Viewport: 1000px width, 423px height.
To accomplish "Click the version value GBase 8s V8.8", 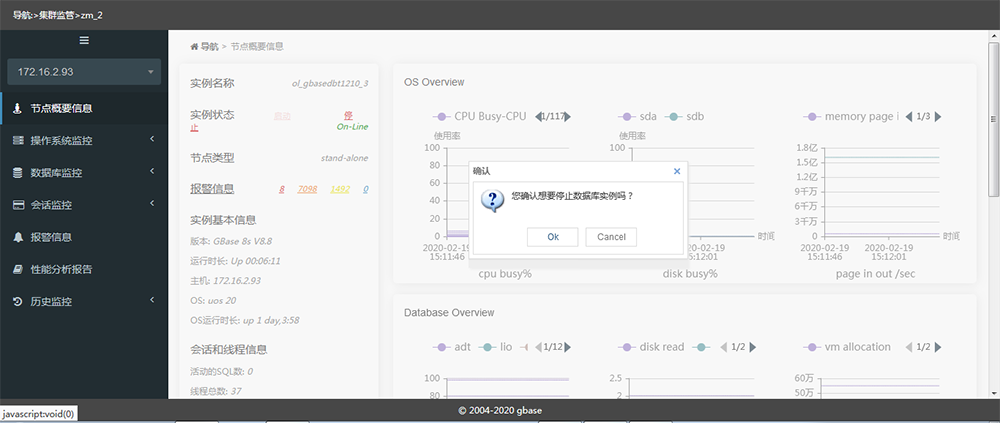I will tap(243, 241).
